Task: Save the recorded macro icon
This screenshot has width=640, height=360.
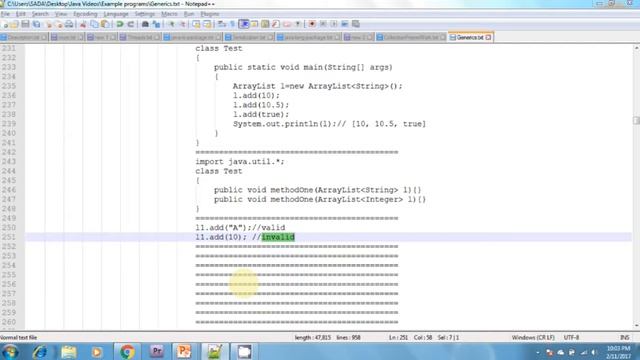Action: 356,24
